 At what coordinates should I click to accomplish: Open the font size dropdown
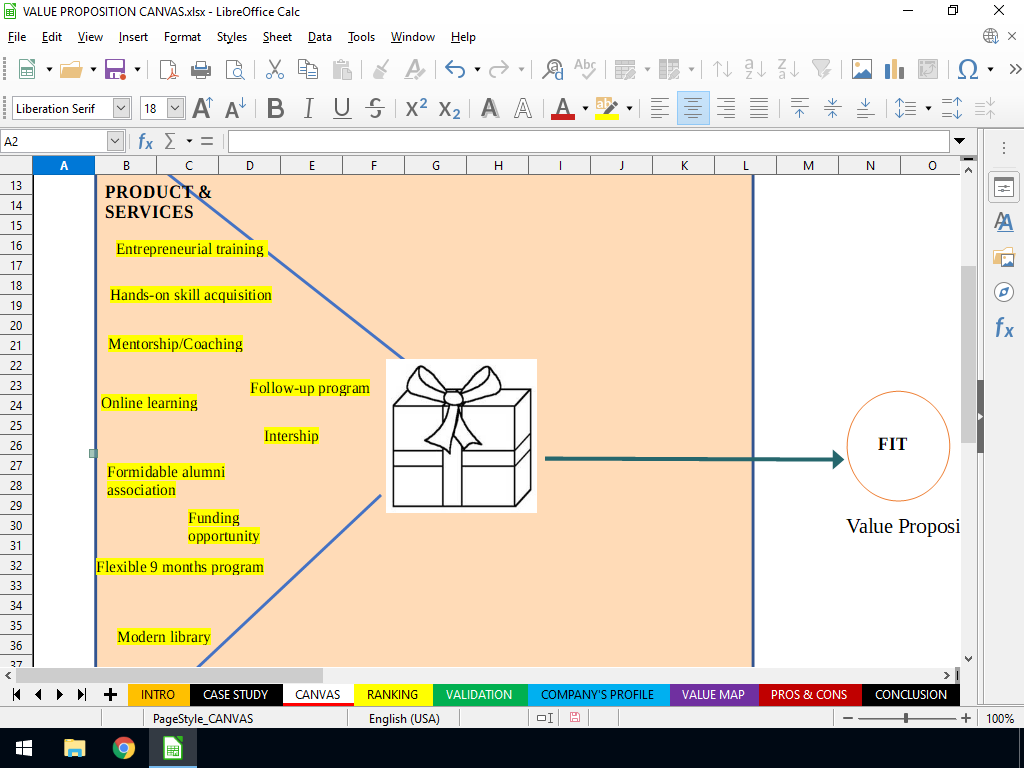click(176, 108)
